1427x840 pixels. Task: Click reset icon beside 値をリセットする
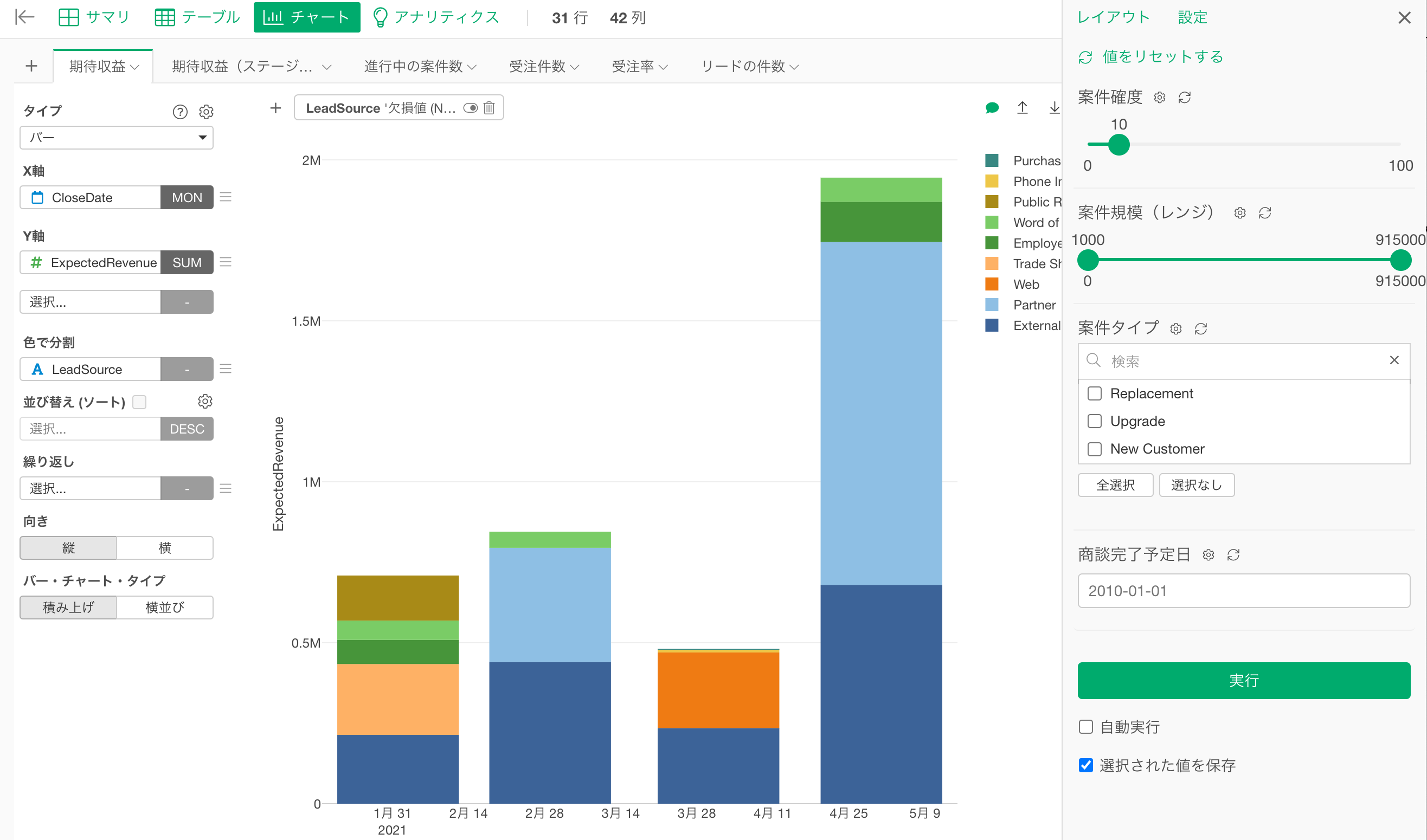[x=1085, y=57]
